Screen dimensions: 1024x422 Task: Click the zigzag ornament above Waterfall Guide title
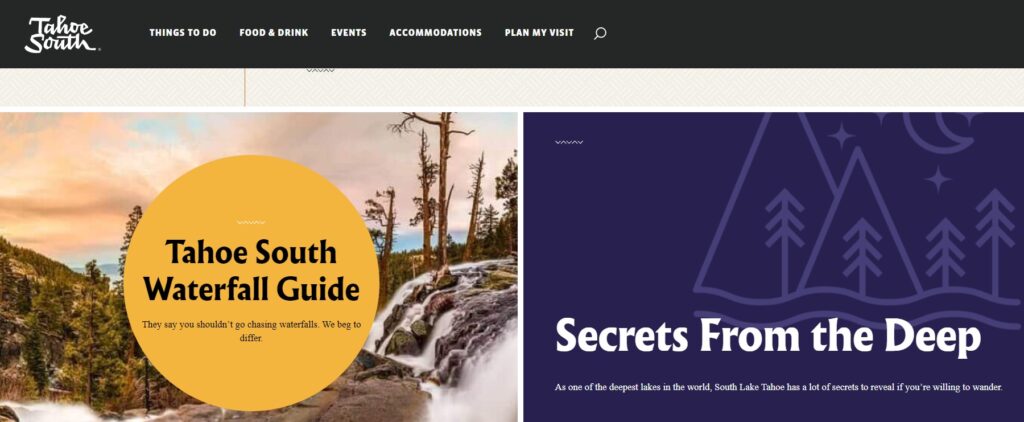[x=251, y=222]
